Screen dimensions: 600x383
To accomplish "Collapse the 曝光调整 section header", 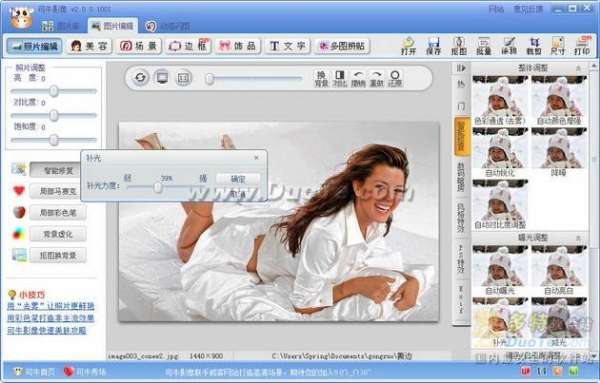I will tap(532, 238).
